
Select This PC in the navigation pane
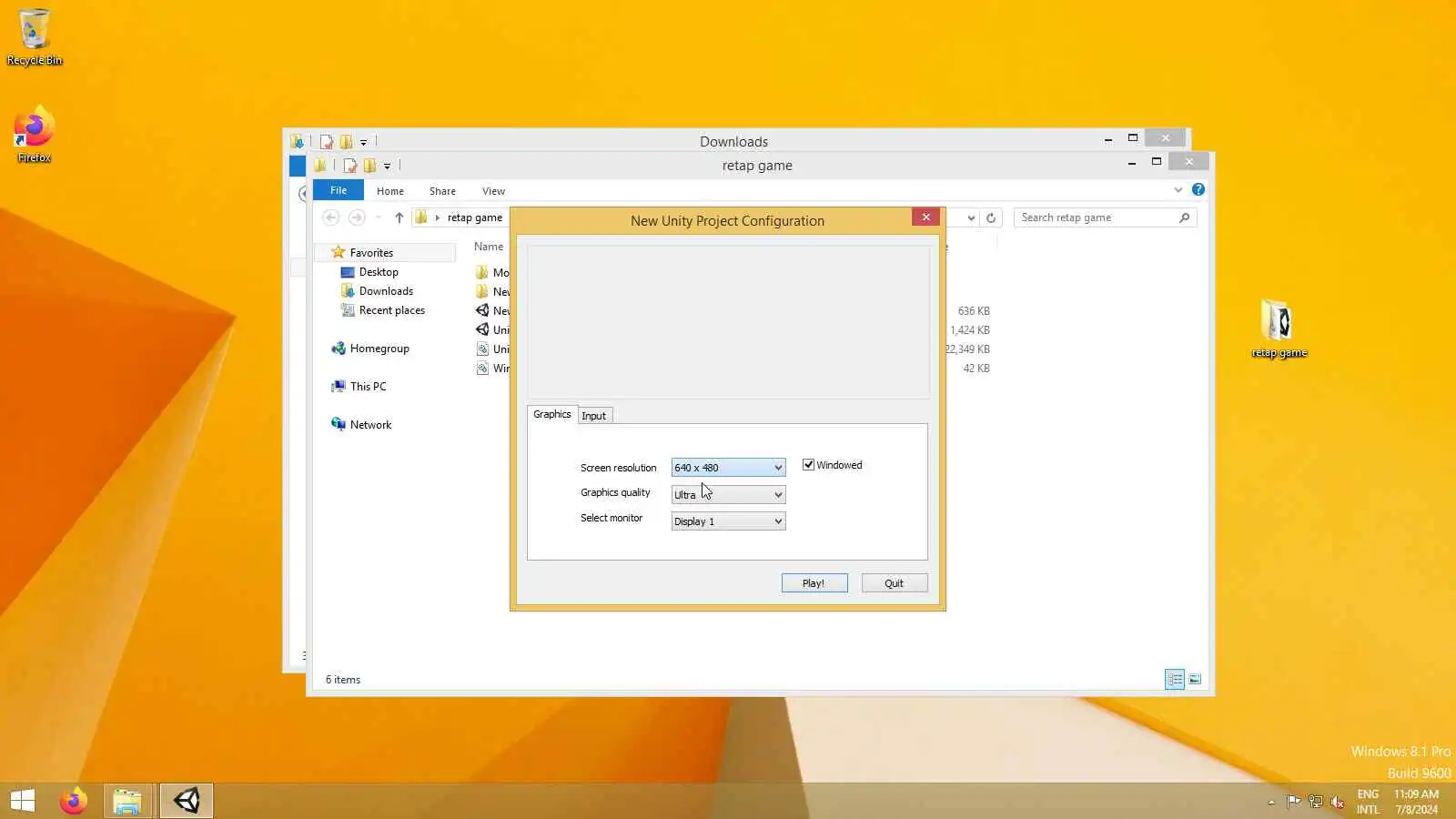click(x=368, y=387)
